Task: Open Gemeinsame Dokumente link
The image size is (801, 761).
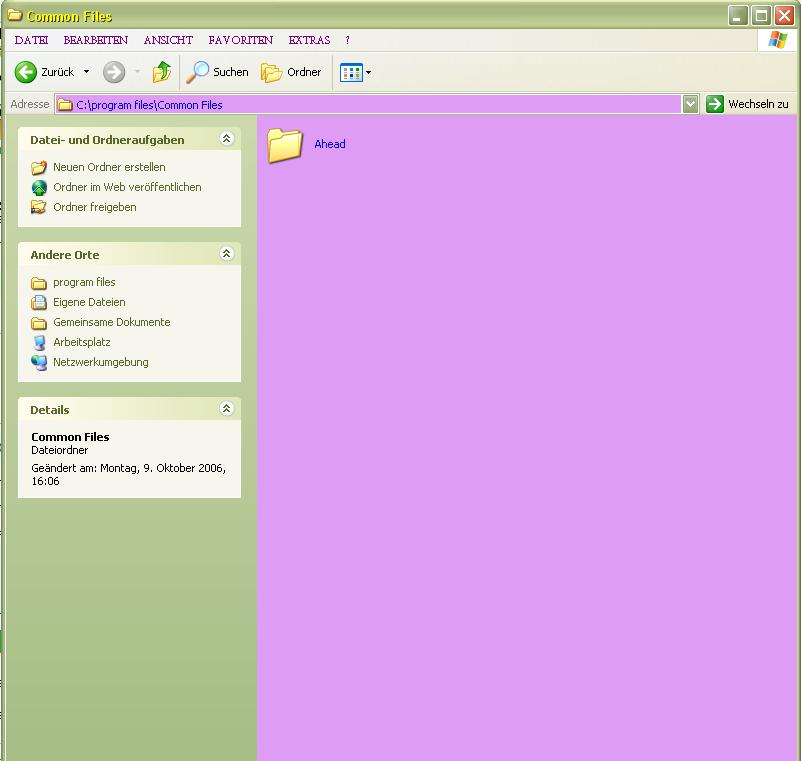Action: coord(111,322)
